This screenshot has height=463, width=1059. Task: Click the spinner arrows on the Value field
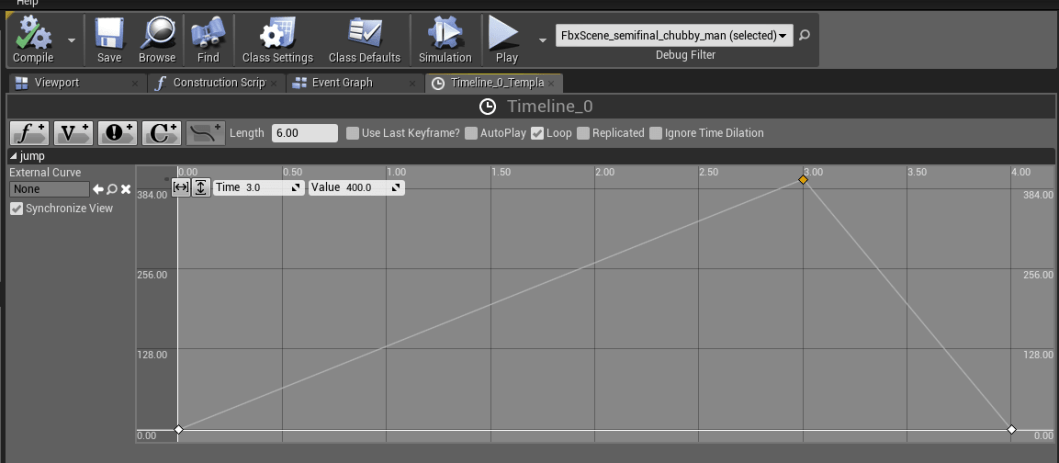coord(396,188)
